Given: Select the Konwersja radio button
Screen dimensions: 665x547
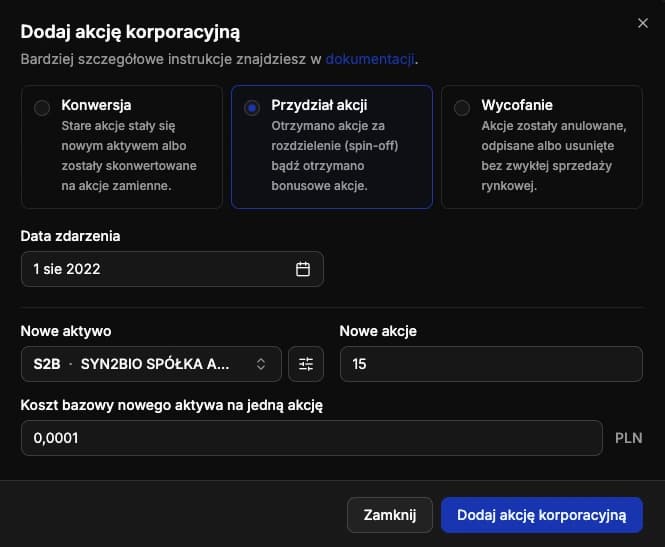Looking at the screenshot, I should [42, 108].
